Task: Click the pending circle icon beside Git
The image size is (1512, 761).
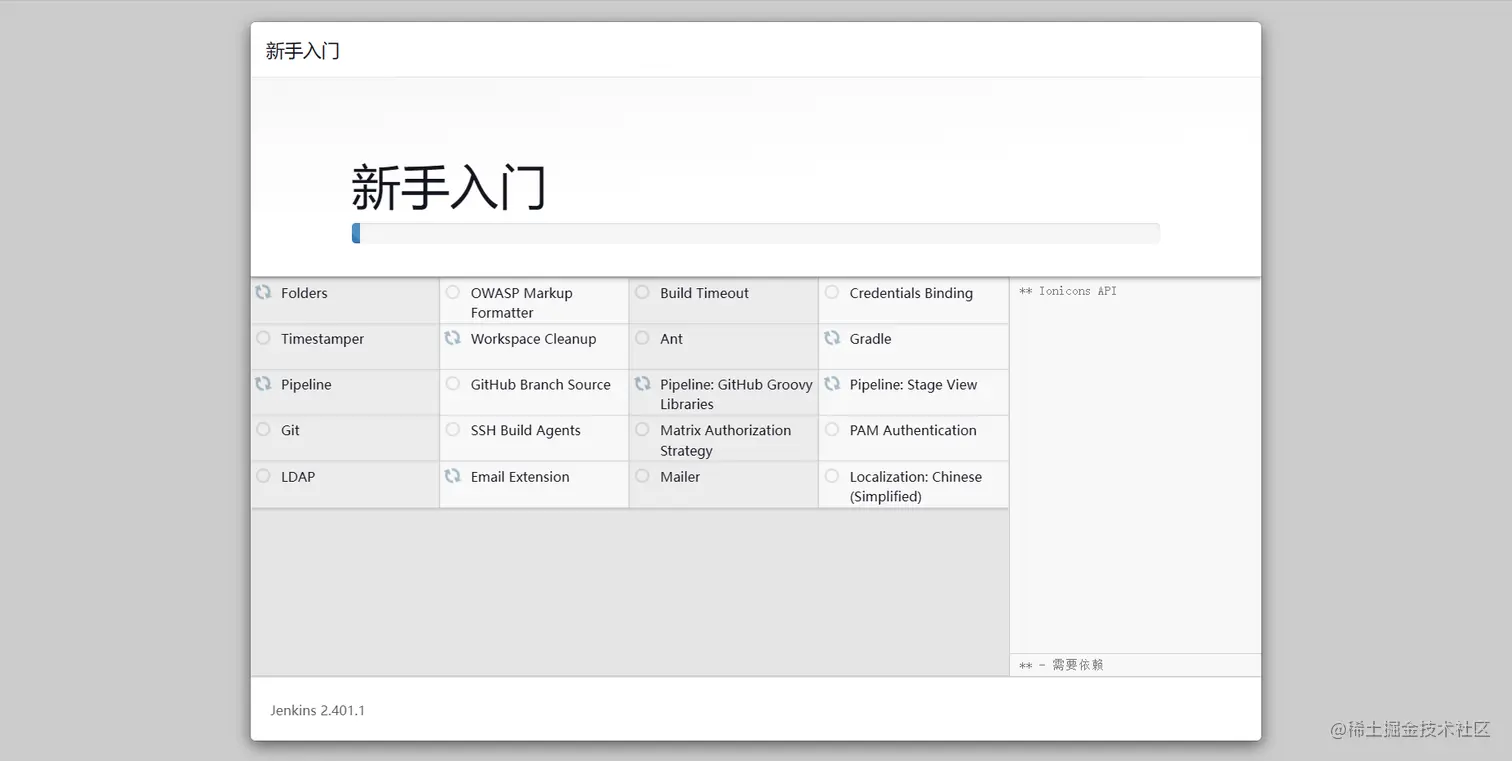Action: [x=263, y=429]
